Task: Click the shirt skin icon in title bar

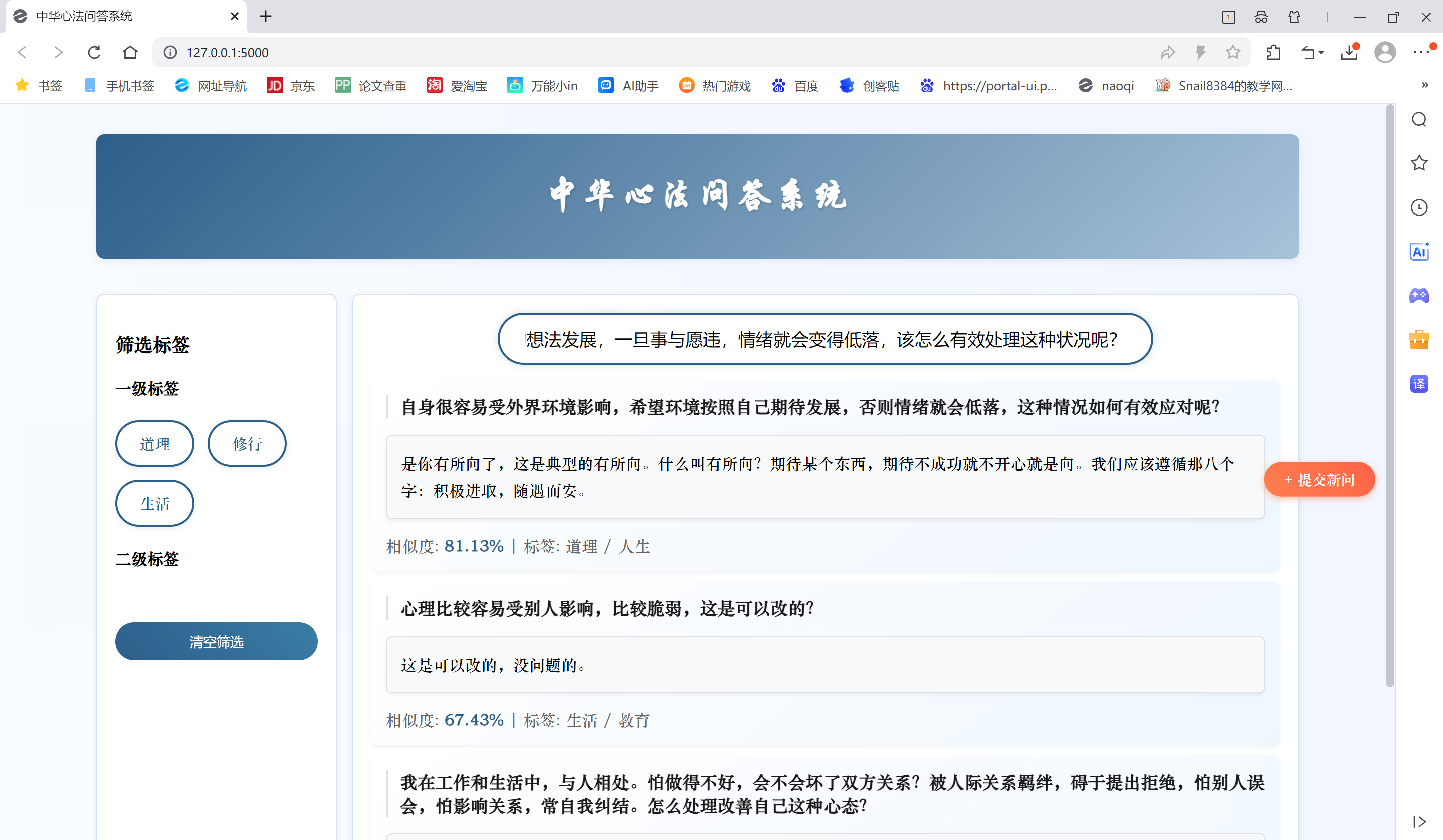Action: pyautogui.click(x=1294, y=17)
